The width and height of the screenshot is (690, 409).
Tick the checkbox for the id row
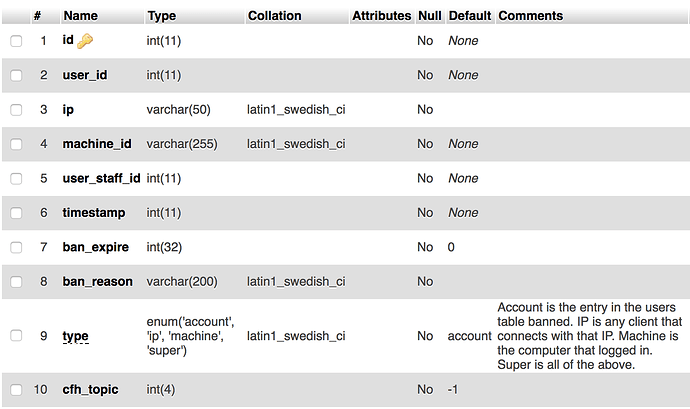point(16,41)
